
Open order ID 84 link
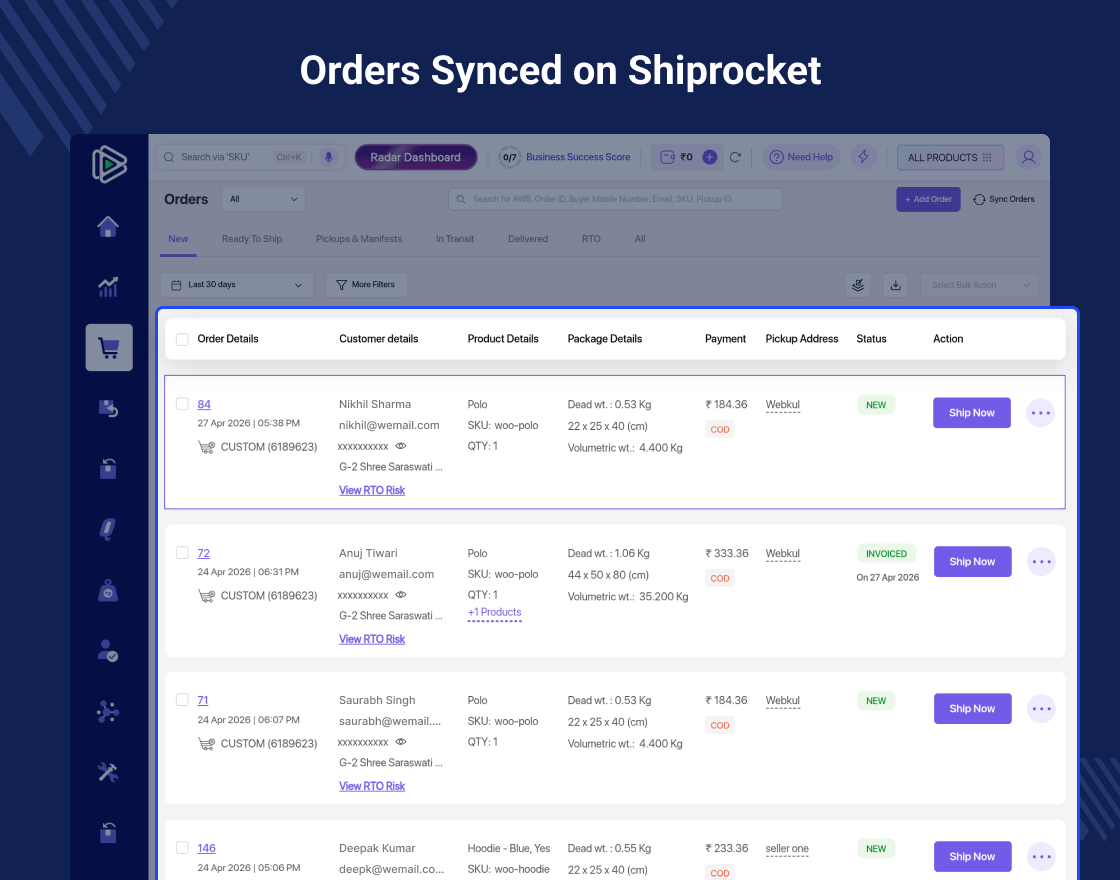(204, 404)
